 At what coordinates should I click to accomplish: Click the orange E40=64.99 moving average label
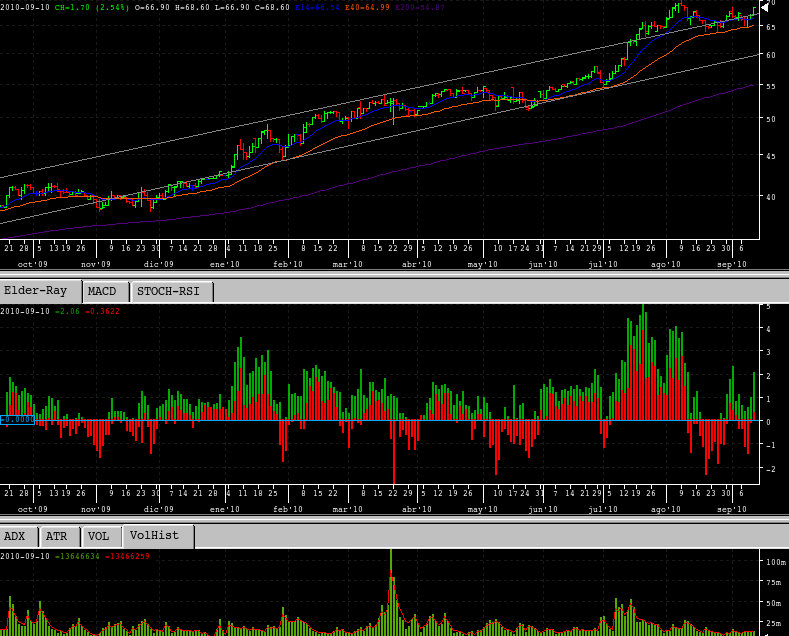tap(367, 8)
